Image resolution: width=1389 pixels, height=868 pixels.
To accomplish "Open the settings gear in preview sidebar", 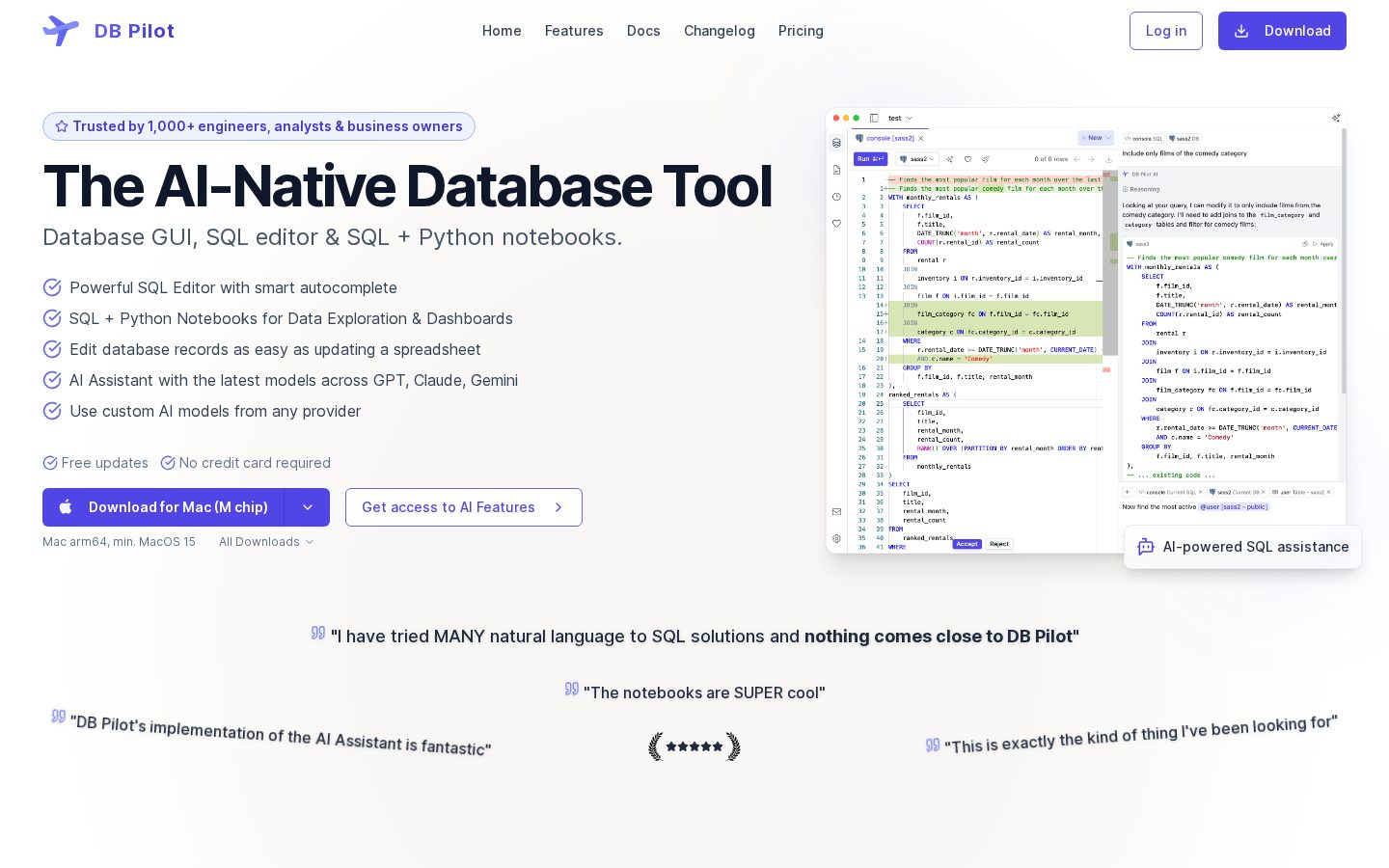I will point(836,539).
